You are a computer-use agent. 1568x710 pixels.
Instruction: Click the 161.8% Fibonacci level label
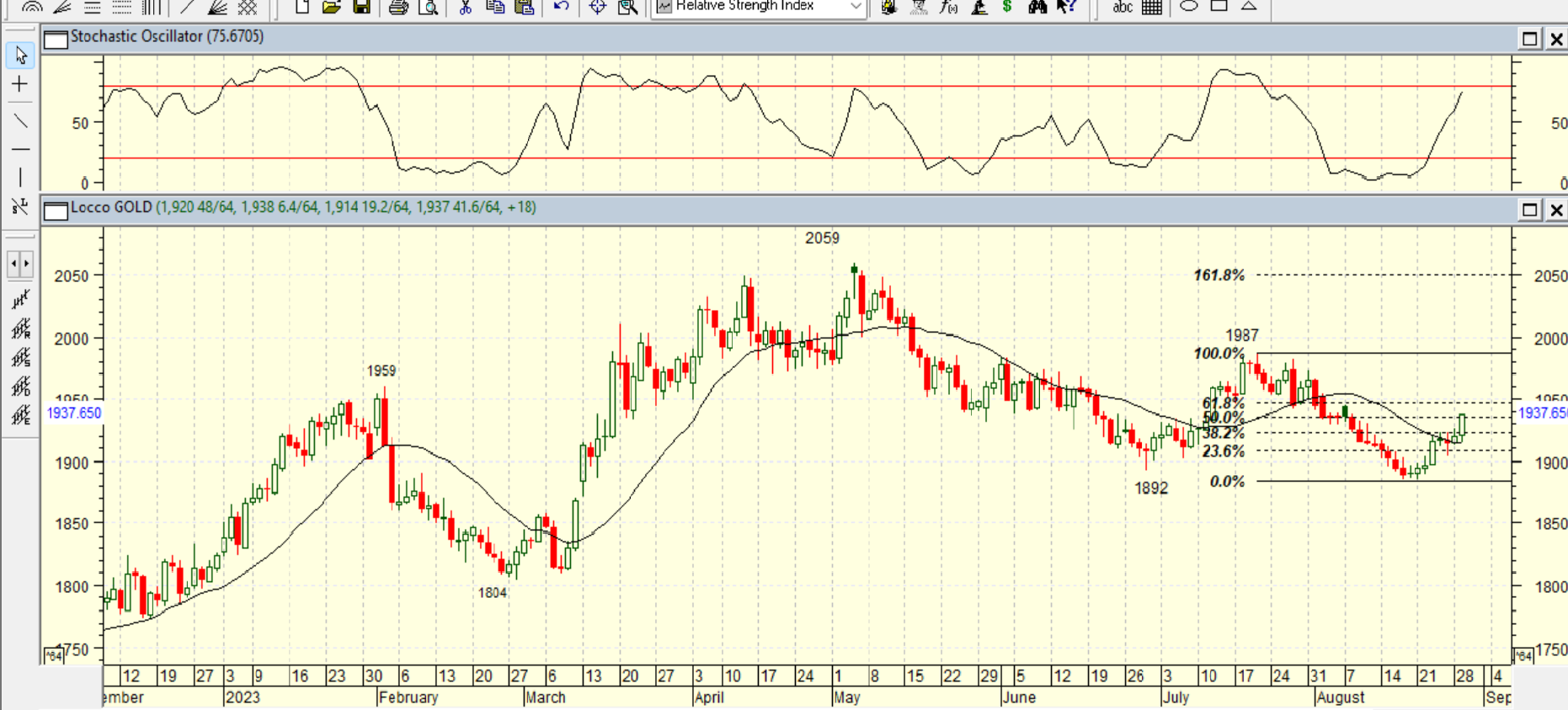click(1219, 275)
